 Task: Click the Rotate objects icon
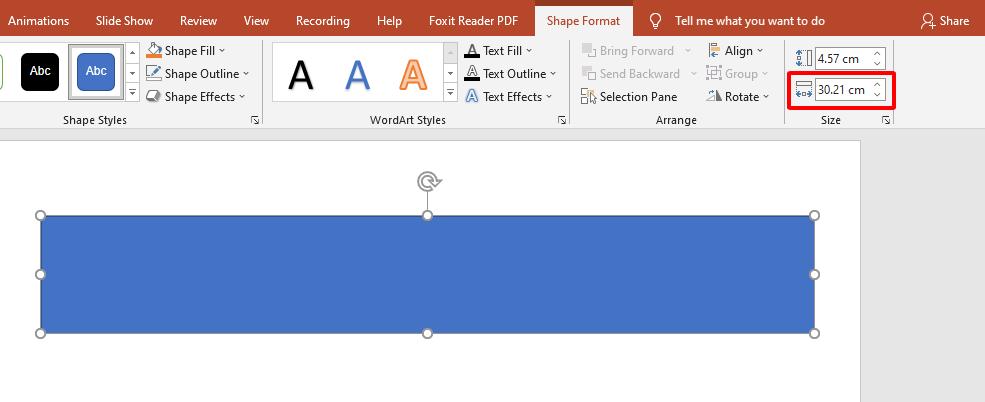(714, 97)
